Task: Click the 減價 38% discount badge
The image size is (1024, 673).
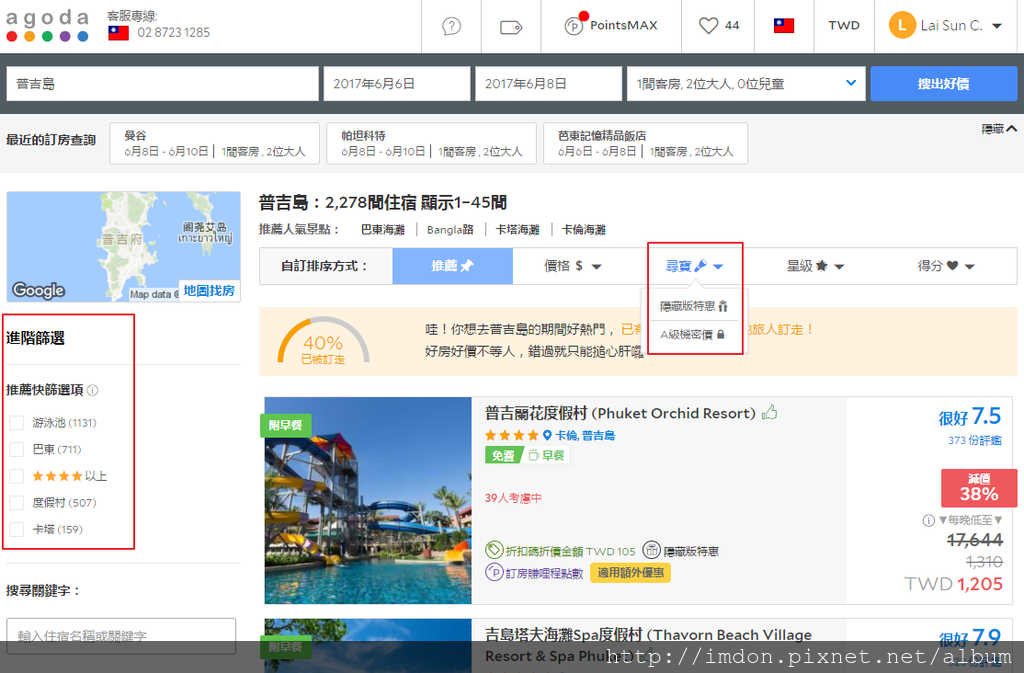Action: coord(979,488)
